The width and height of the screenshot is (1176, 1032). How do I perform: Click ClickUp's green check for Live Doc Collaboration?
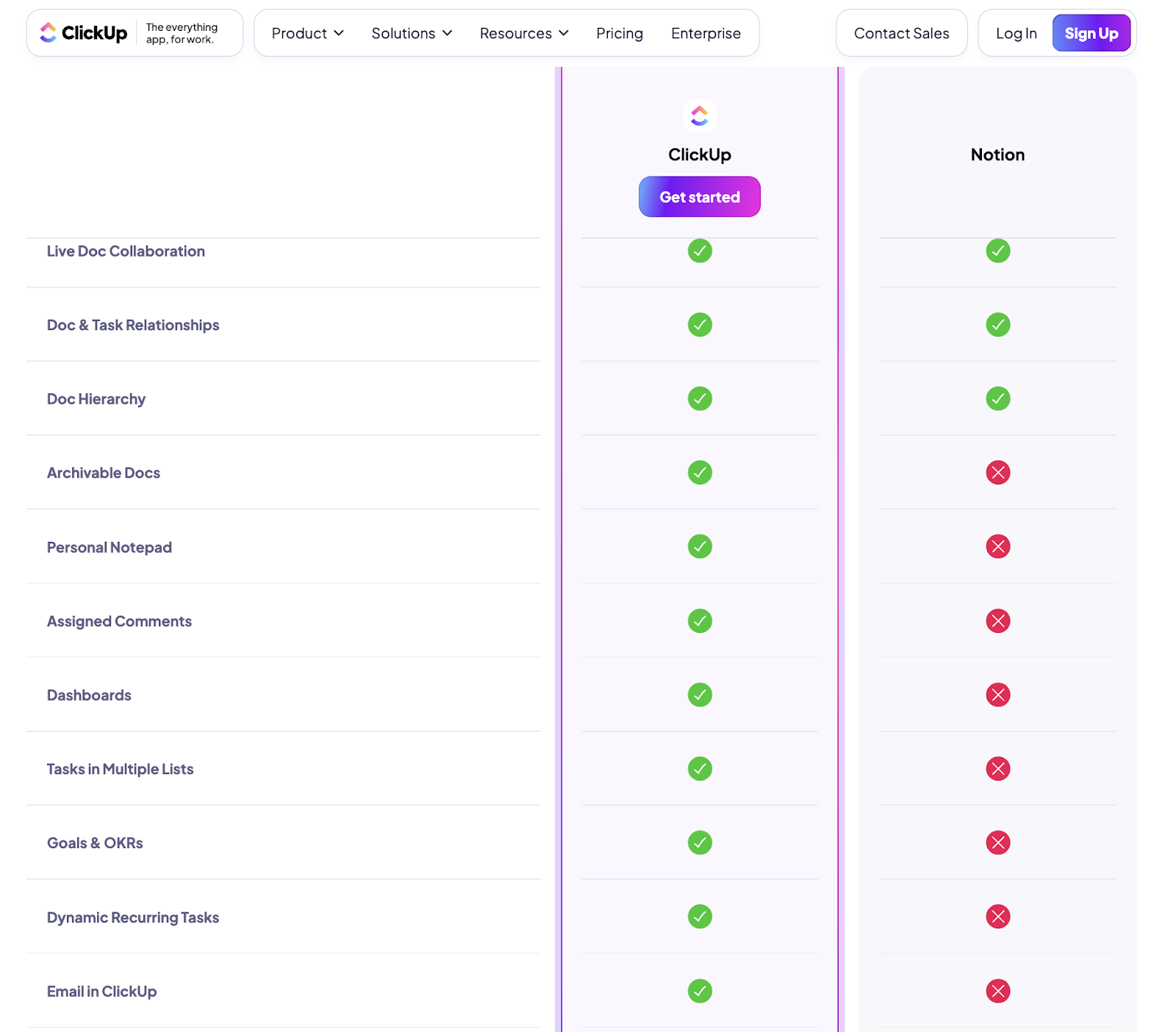(x=700, y=251)
